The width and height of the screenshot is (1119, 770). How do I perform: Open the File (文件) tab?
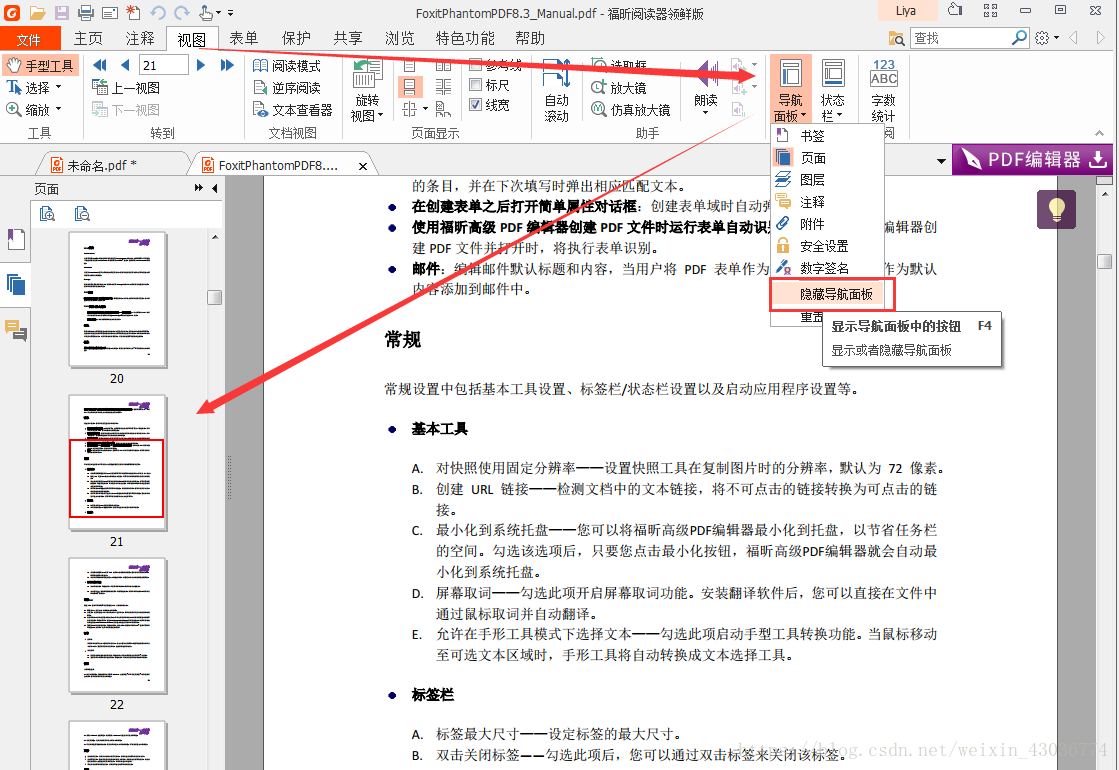tap(29, 39)
